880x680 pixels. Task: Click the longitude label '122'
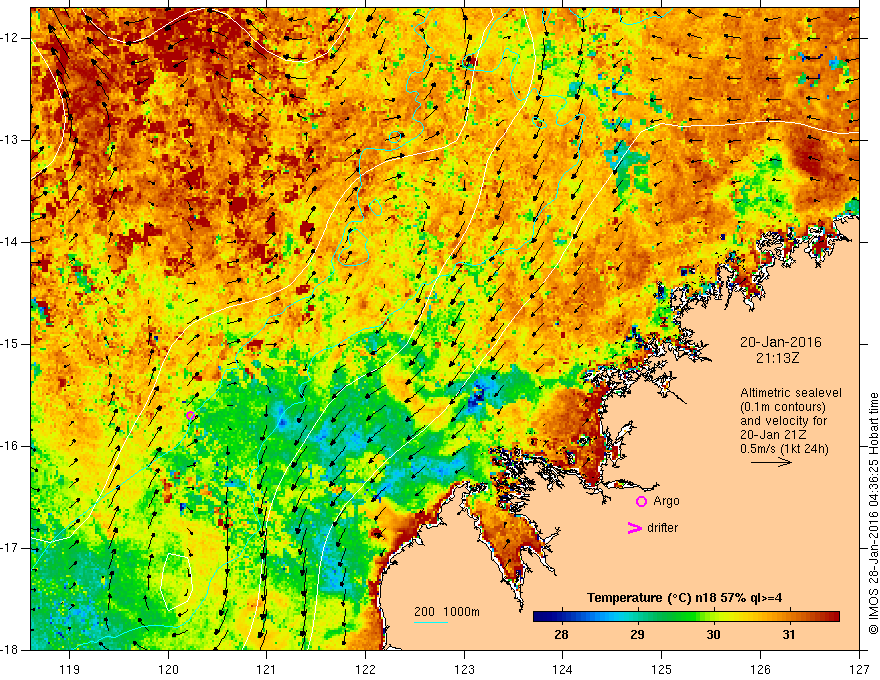coord(365,669)
